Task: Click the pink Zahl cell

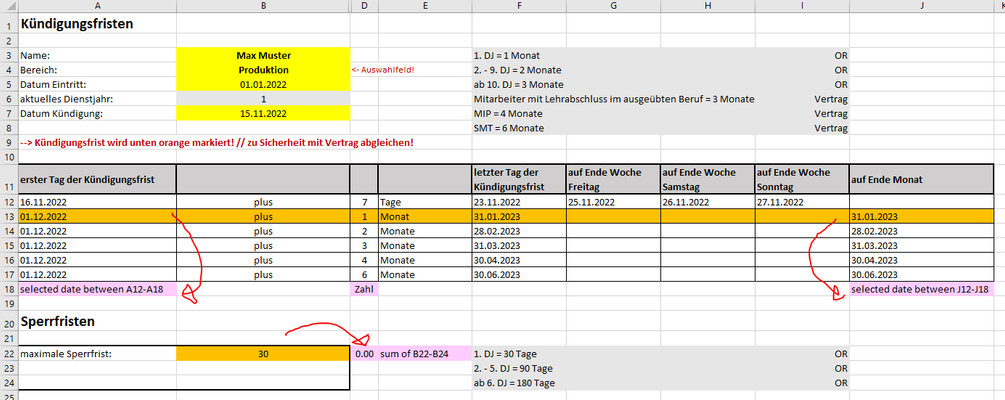Action: [364, 289]
